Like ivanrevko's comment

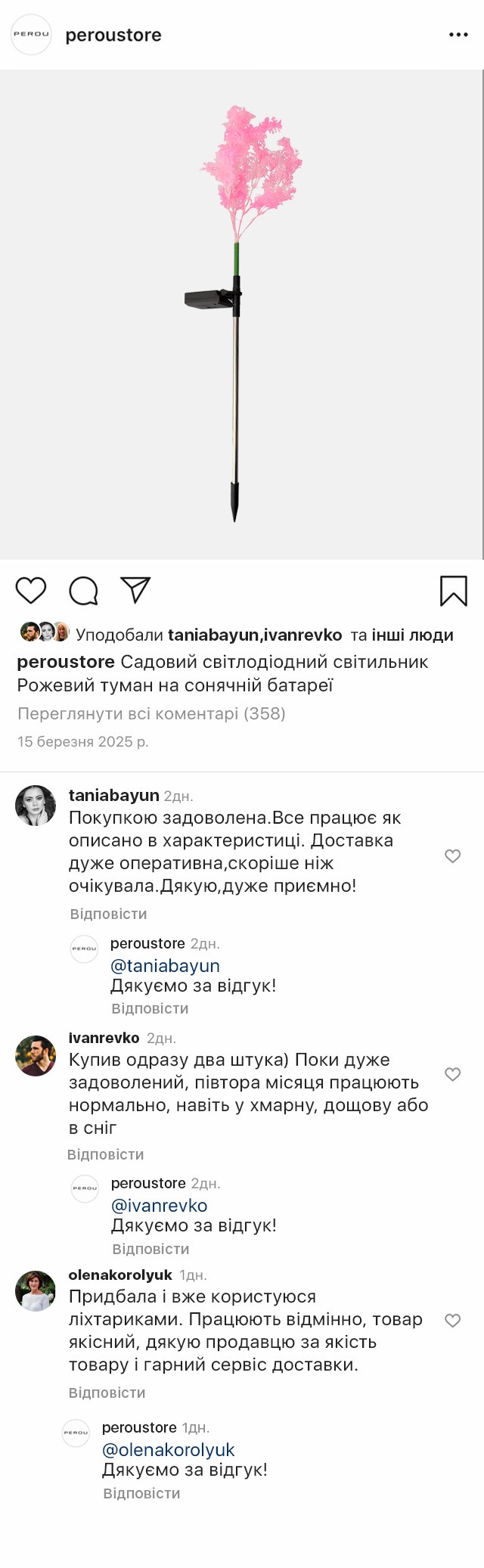tap(452, 1074)
